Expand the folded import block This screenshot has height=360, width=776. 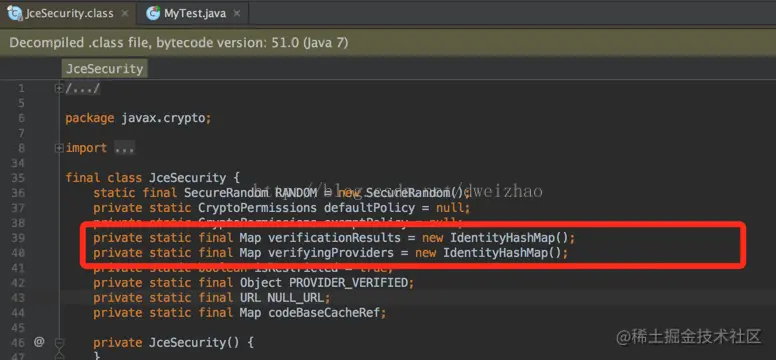[x=59, y=148]
